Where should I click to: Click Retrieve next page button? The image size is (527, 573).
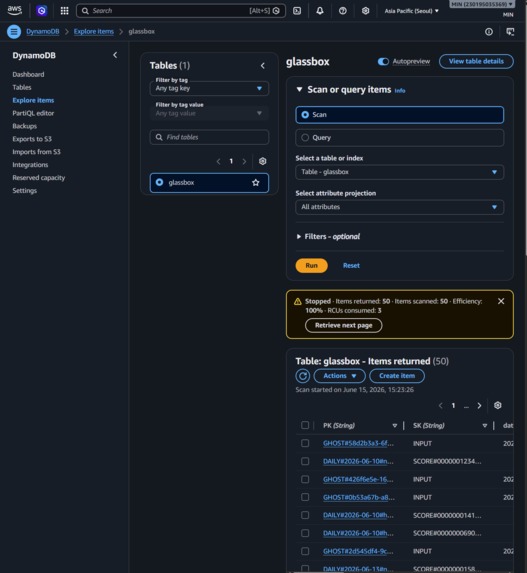344,325
